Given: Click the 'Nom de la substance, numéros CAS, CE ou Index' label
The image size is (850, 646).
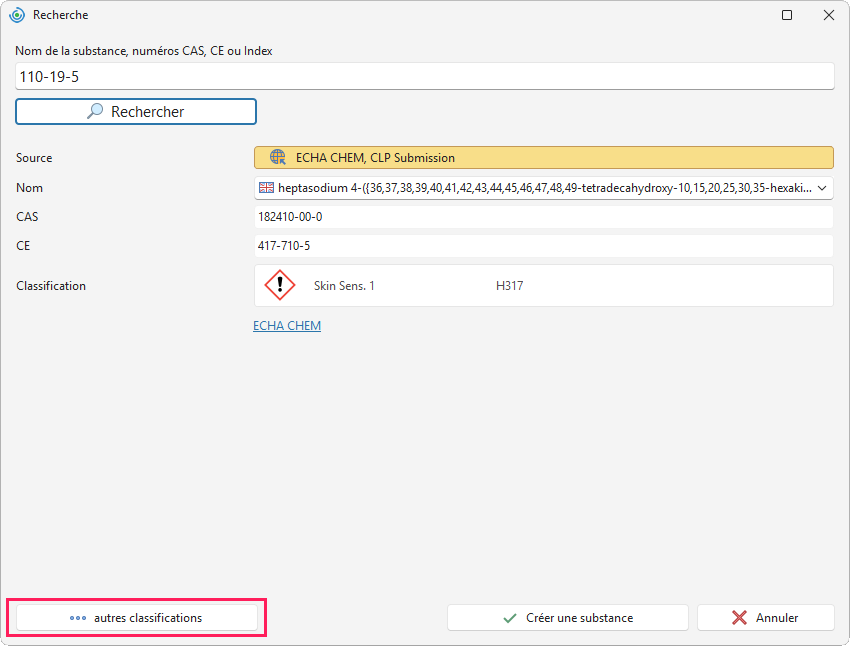Looking at the screenshot, I should pos(144,51).
